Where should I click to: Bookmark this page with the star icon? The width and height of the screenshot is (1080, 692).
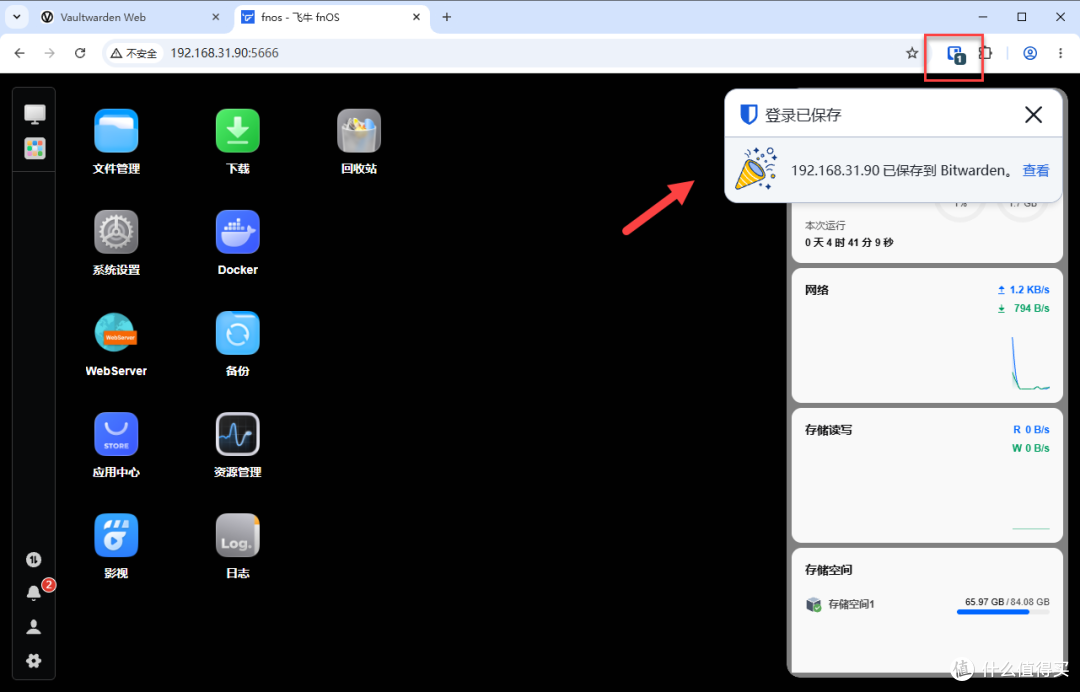(x=912, y=53)
